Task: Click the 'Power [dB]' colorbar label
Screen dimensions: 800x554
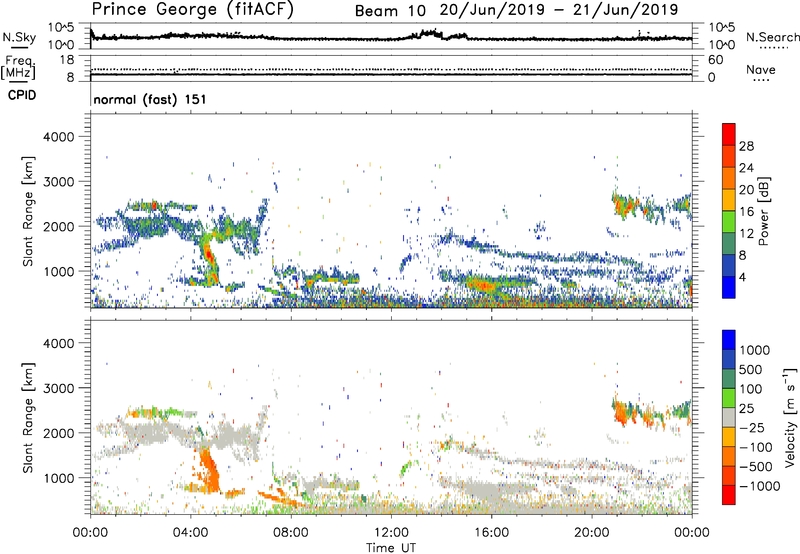Action: point(764,211)
